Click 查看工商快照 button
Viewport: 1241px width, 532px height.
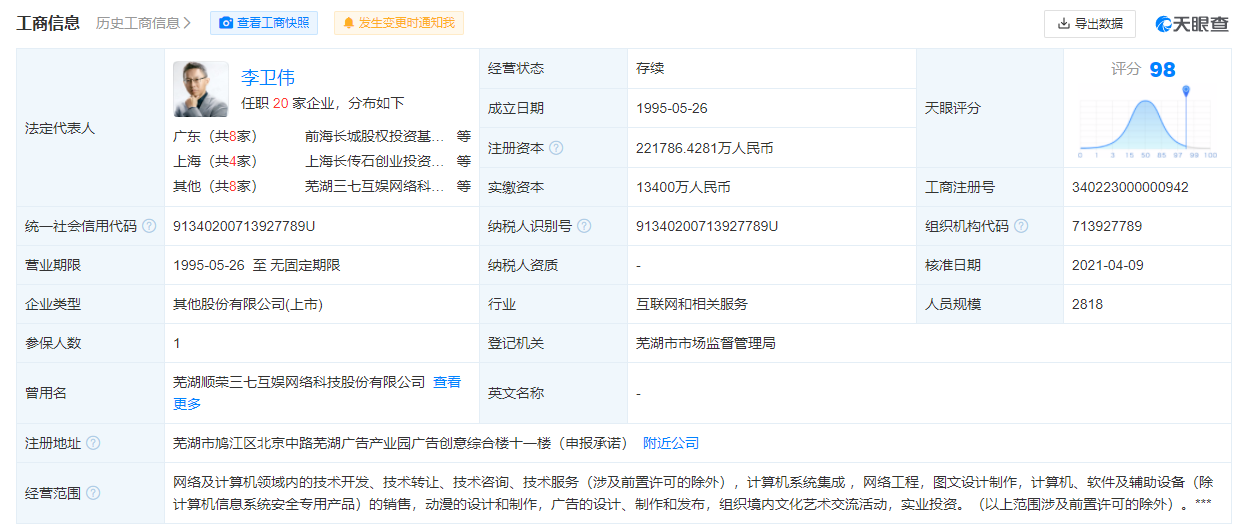[264, 23]
